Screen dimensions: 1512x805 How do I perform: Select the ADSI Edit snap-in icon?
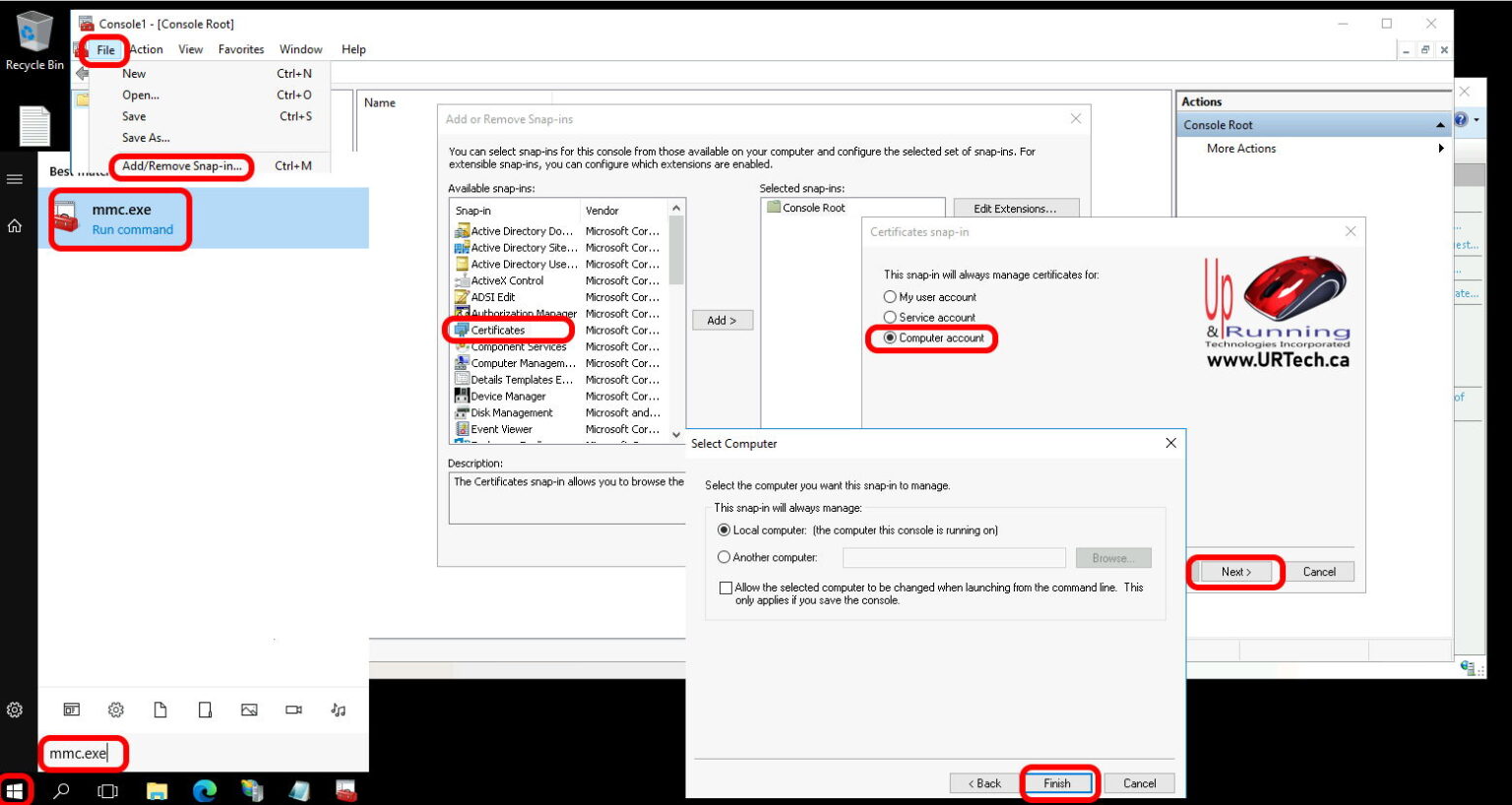click(464, 296)
